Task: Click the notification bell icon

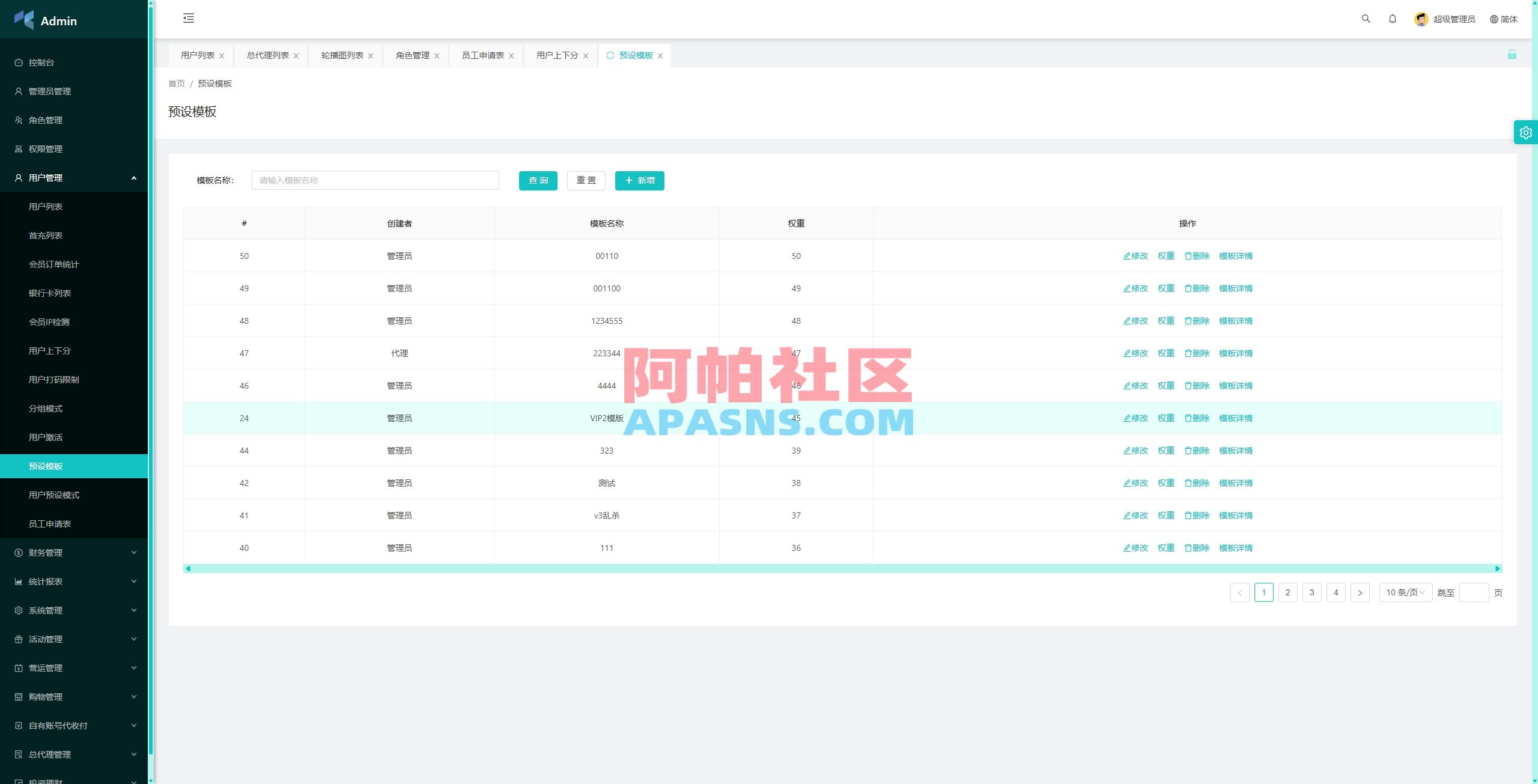Action: pos(1393,19)
